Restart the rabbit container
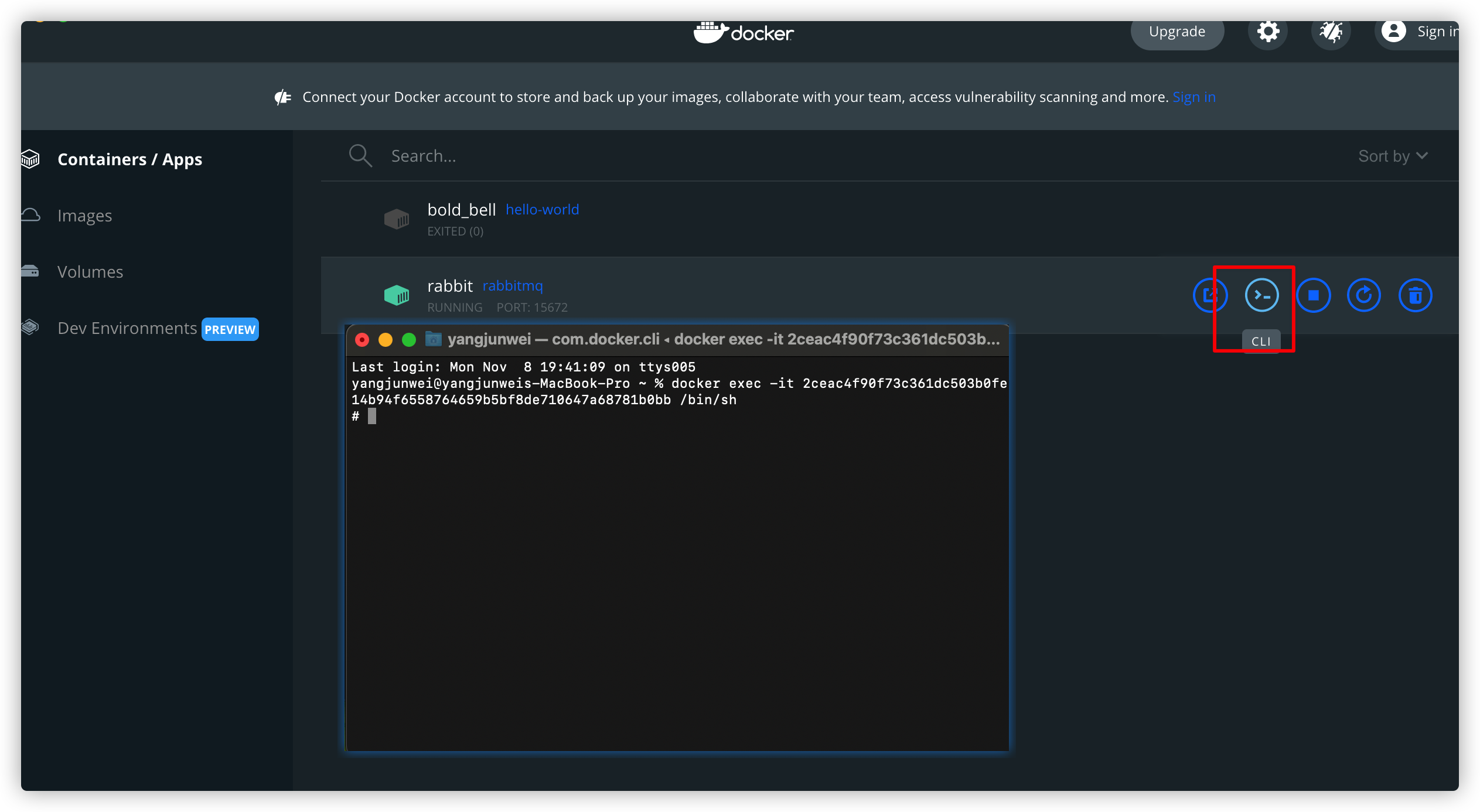Image resolution: width=1480 pixels, height=812 pixels. [1364, 295]
